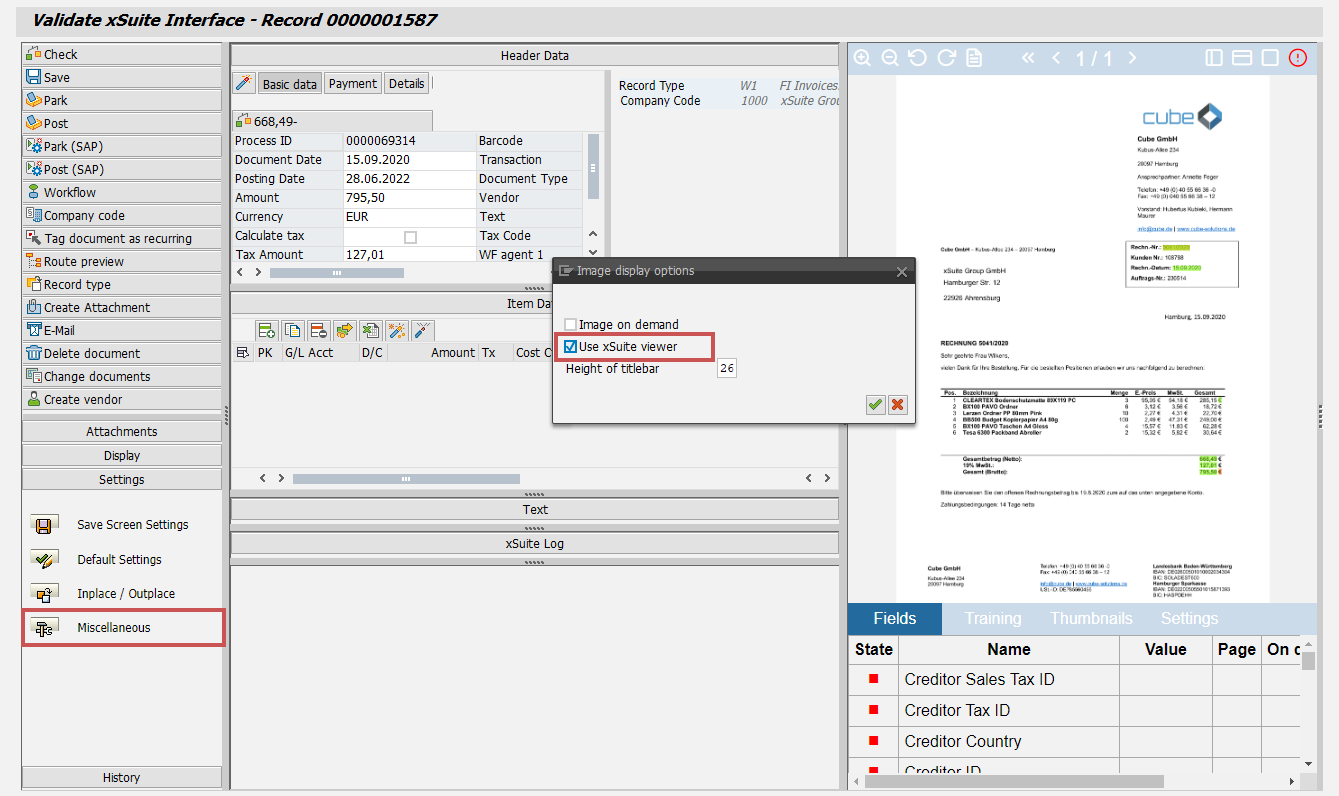
Task: Confirm image display options with green checkmark
Action: (876, 404)
